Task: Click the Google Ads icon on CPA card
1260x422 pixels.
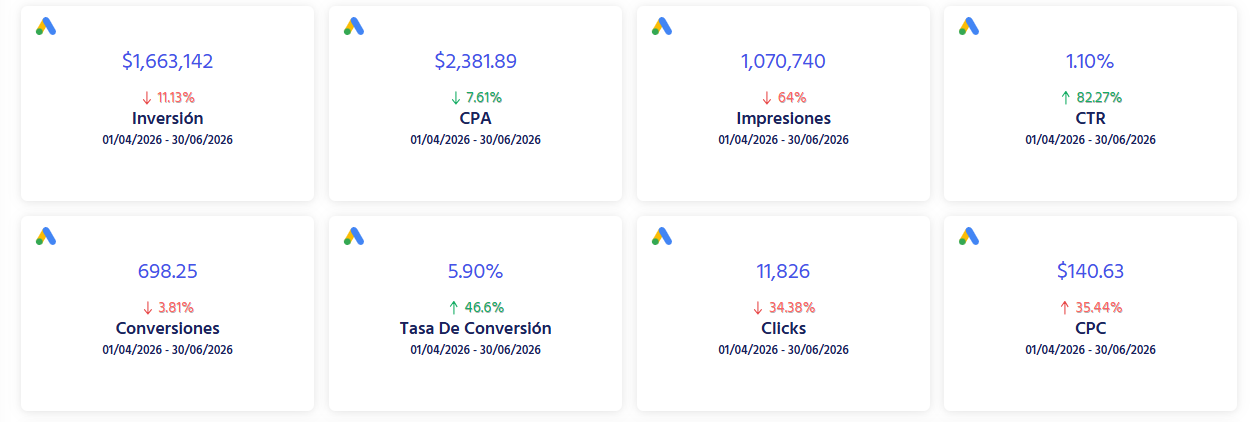Action: click(x=354, y=26)
